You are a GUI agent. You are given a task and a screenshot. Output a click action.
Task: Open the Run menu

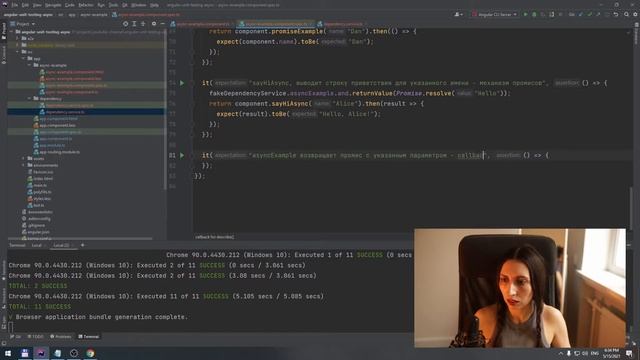click(x=101, y=5)
